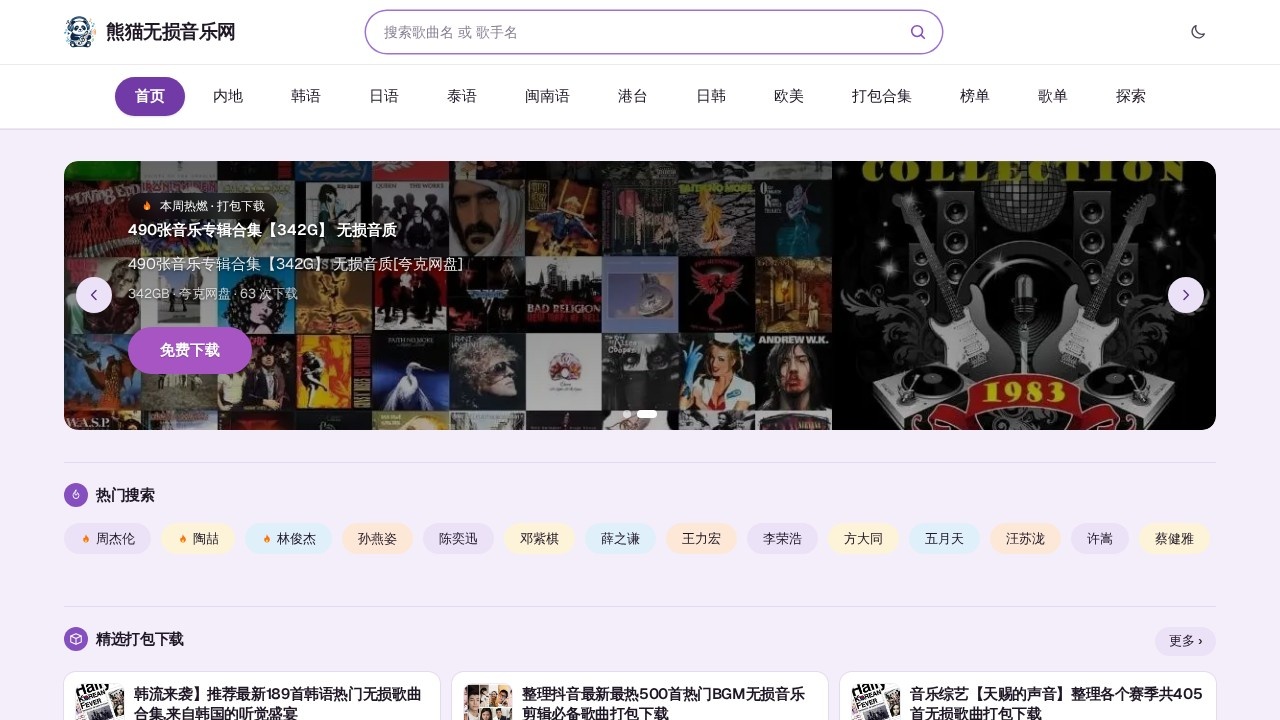Open the 歌单 page
This screenshot has width=1280, height=720.
click(x=1053, y=96)
